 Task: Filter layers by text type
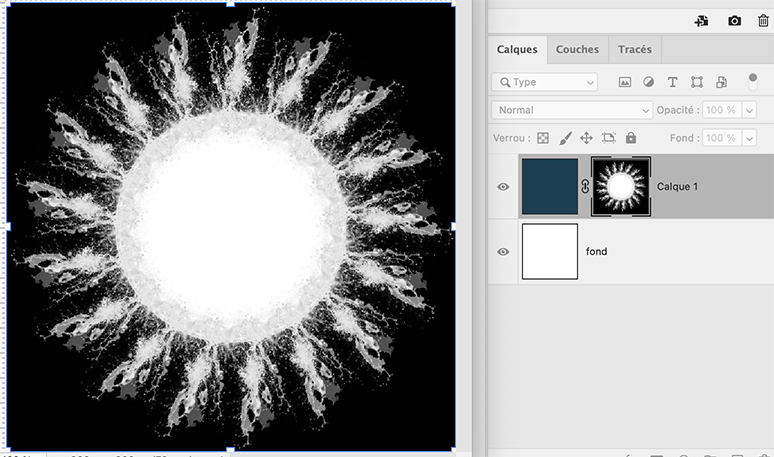tap(672, 82)
